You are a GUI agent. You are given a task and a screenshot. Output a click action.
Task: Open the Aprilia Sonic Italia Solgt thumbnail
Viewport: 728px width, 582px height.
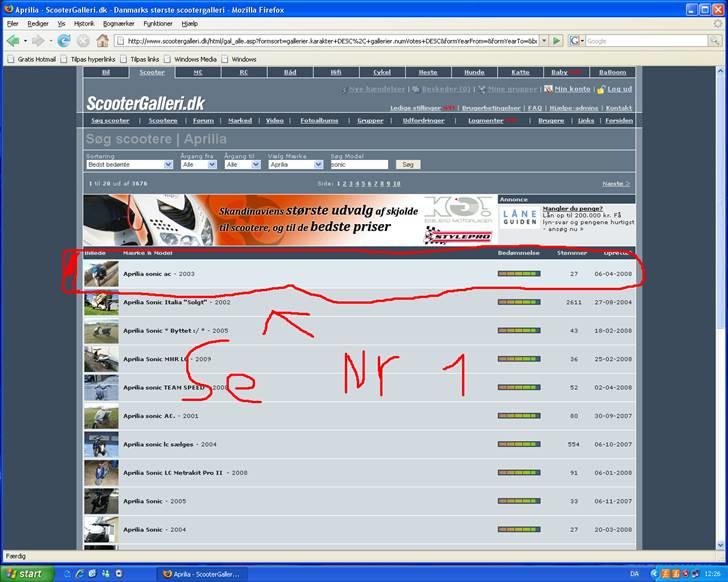point(101,302)
